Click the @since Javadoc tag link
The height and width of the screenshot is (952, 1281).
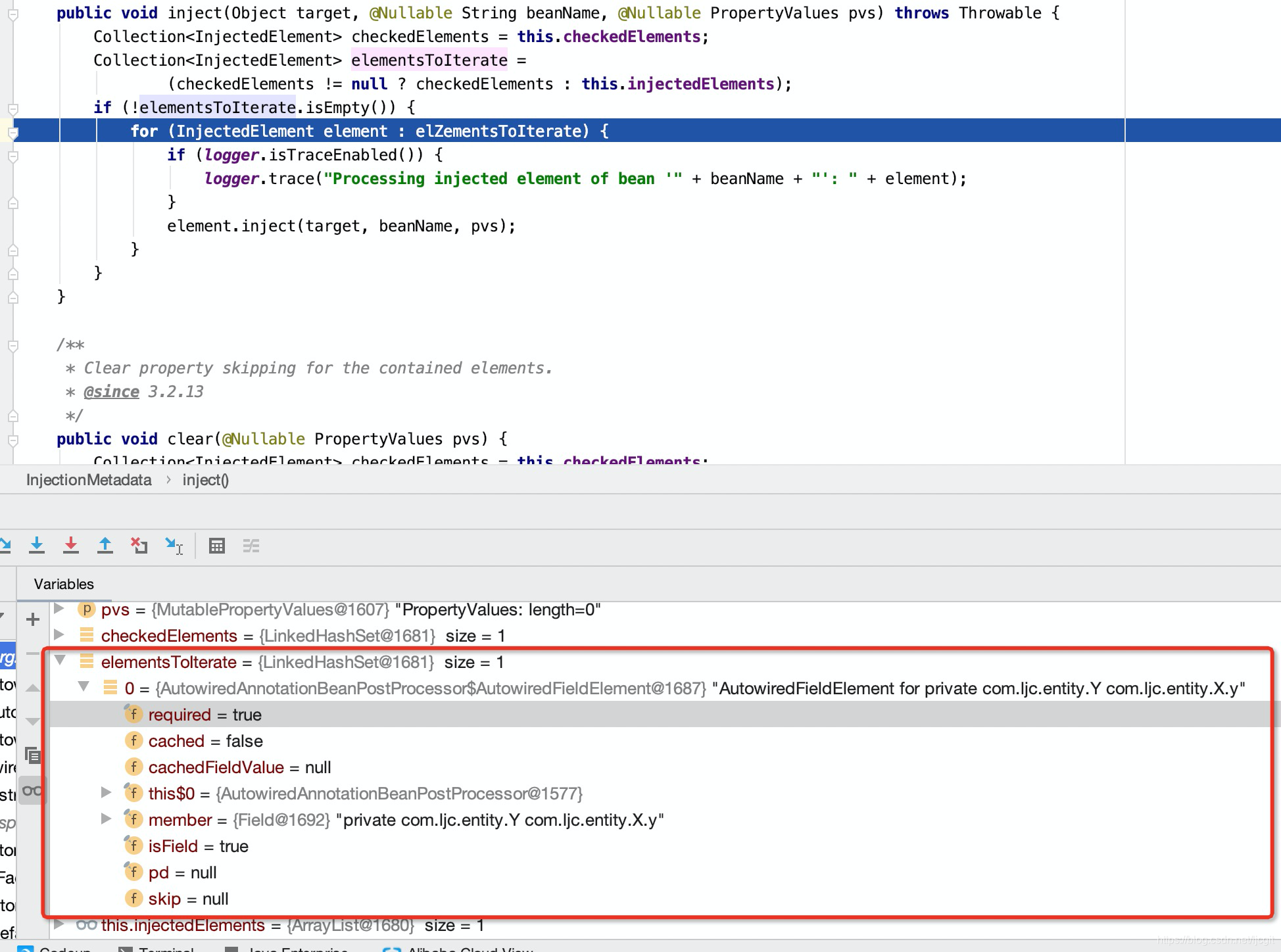click(x=111, y=392)
